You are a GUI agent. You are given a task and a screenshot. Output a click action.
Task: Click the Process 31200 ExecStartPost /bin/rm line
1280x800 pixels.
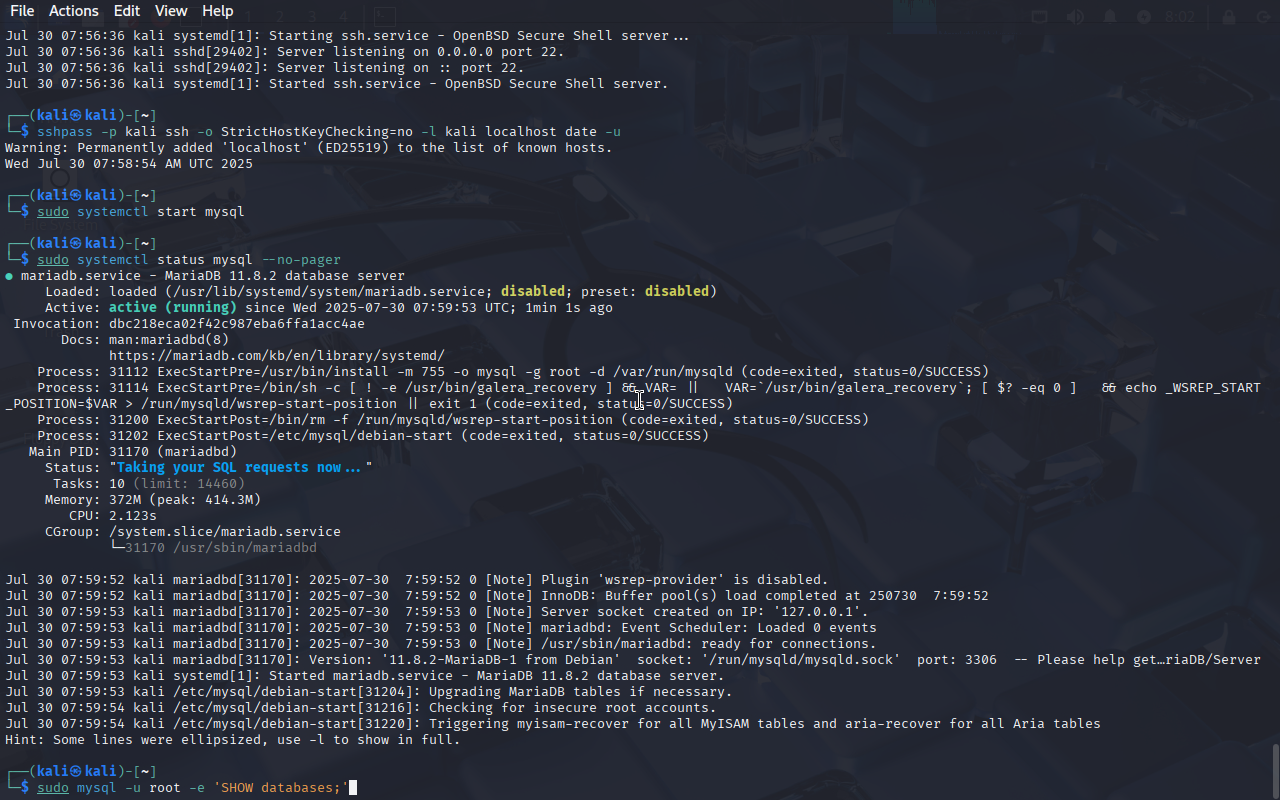coord(453,420)
